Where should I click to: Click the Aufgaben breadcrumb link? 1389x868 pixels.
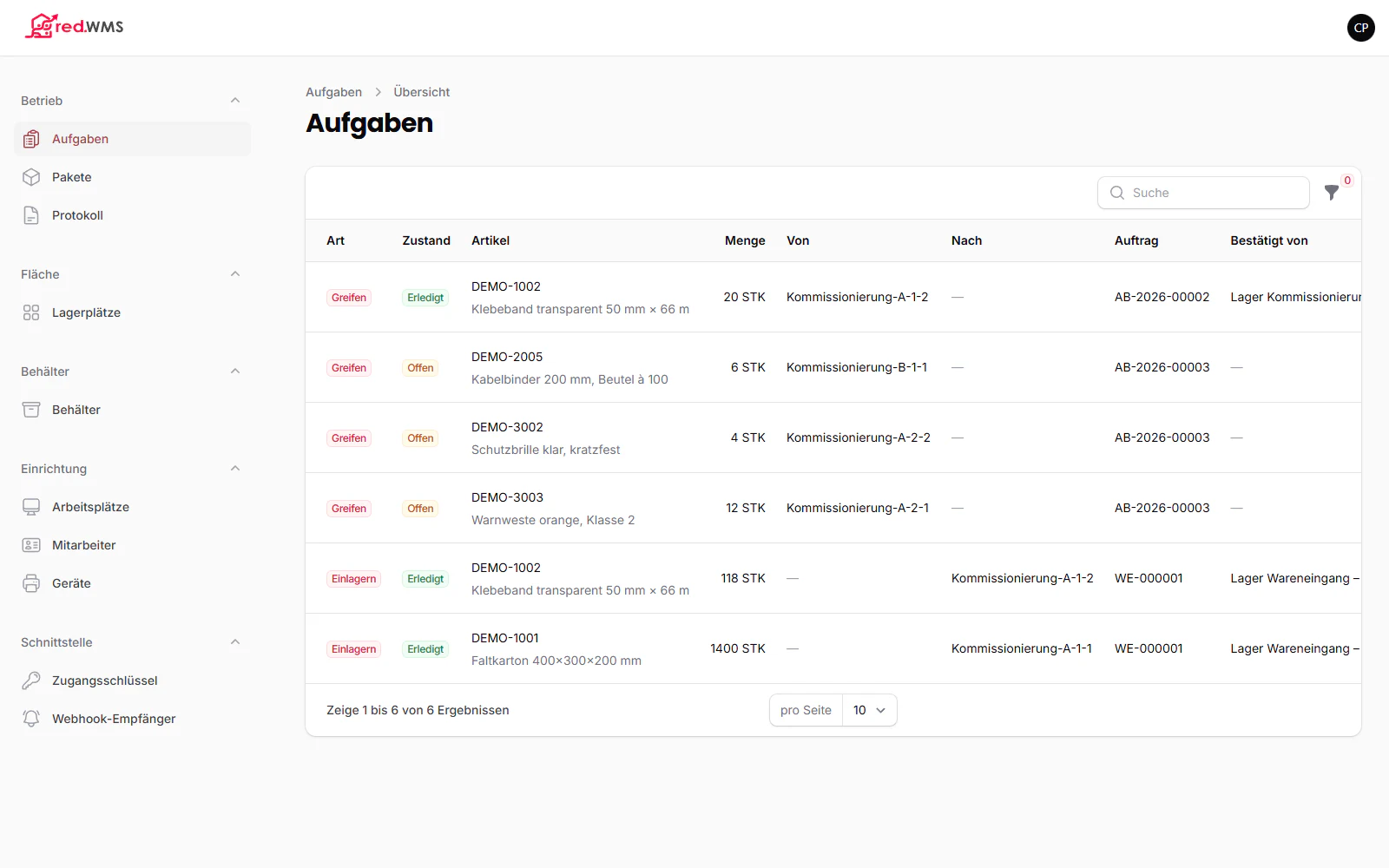click(333, 92)
